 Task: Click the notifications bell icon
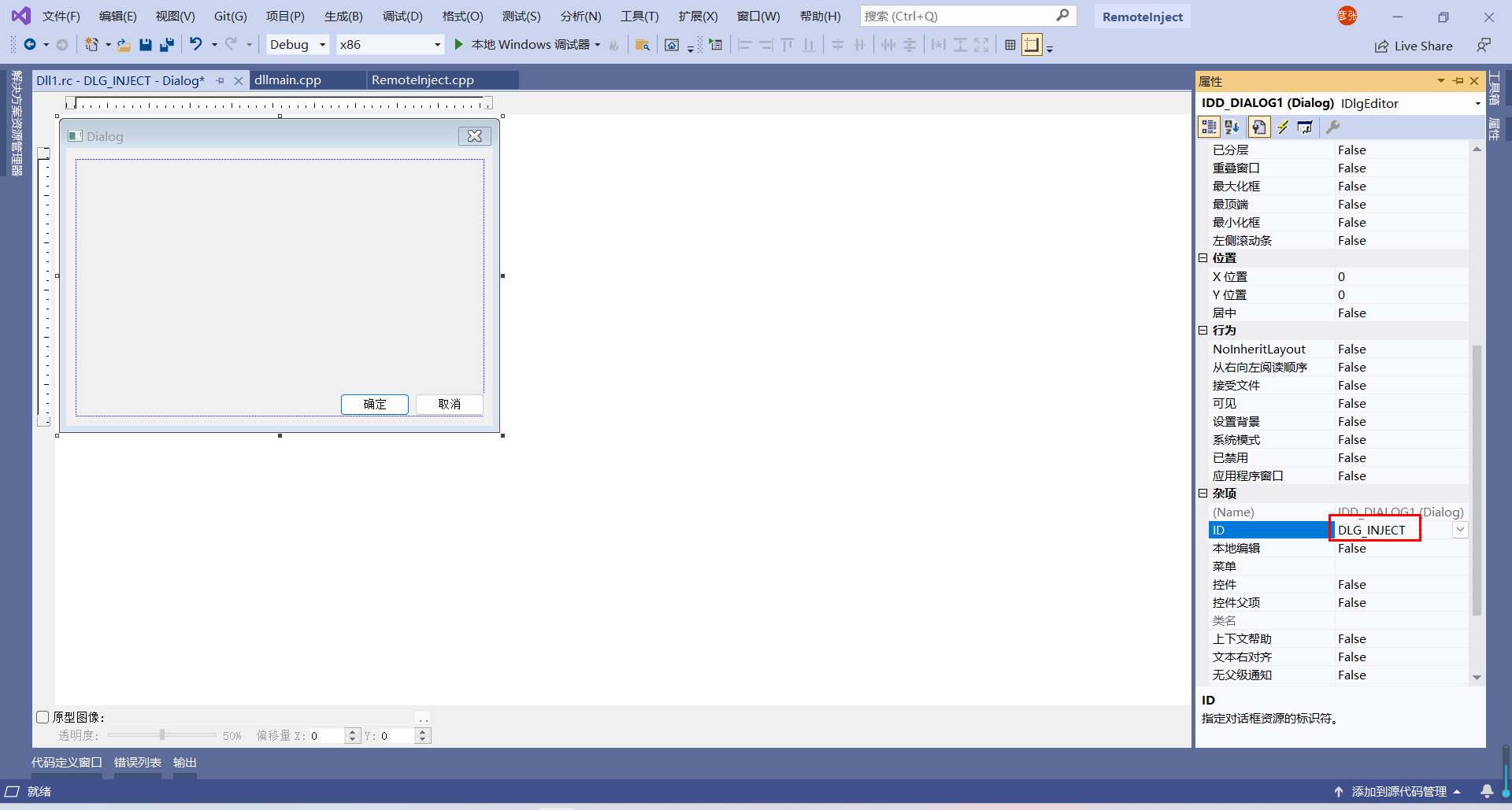(1487, 791)
